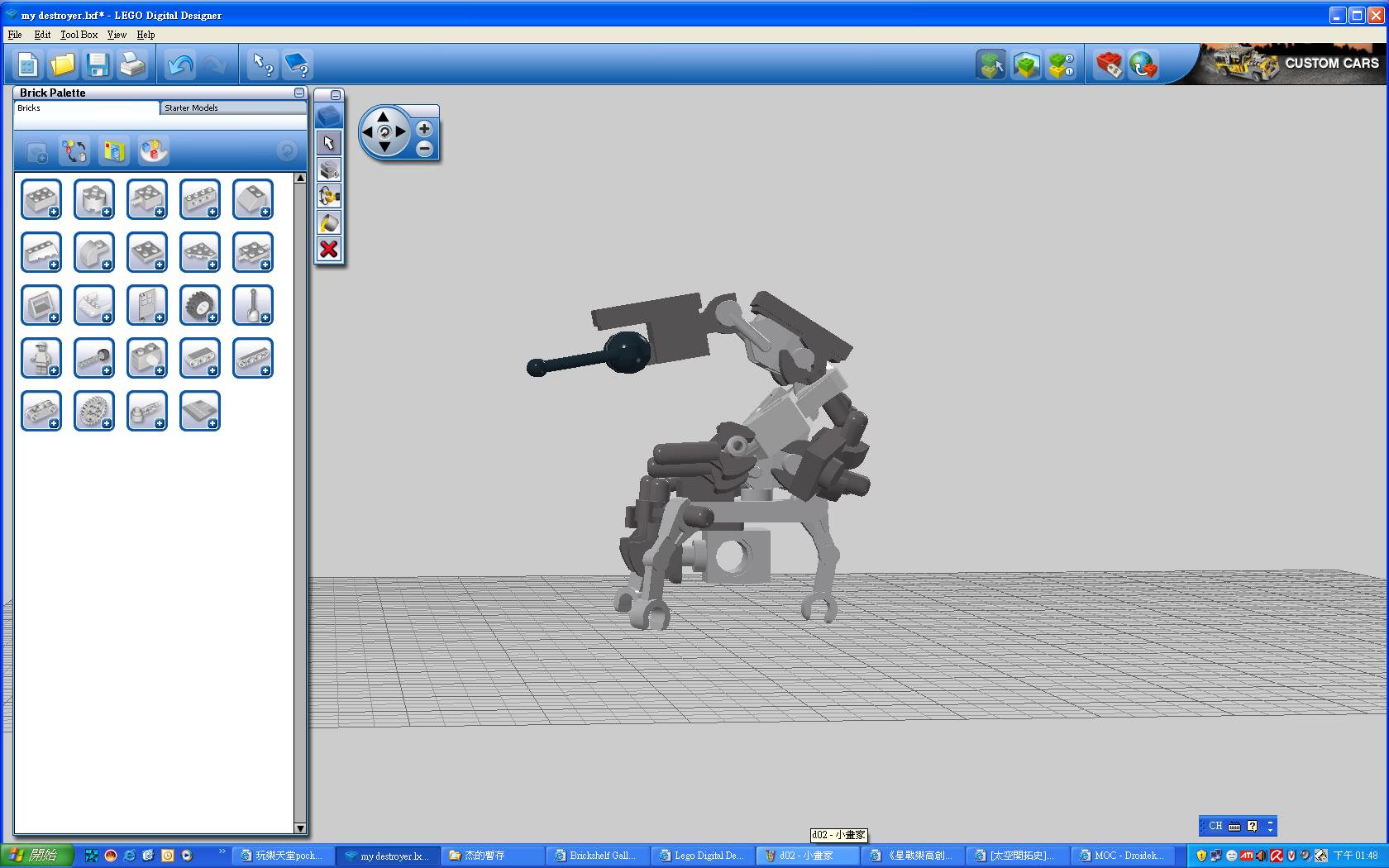Image resolution: width=1389 pixels, height=868 pixels.
Task: Select the Paint bucket tool
Action: coord(329,222)
